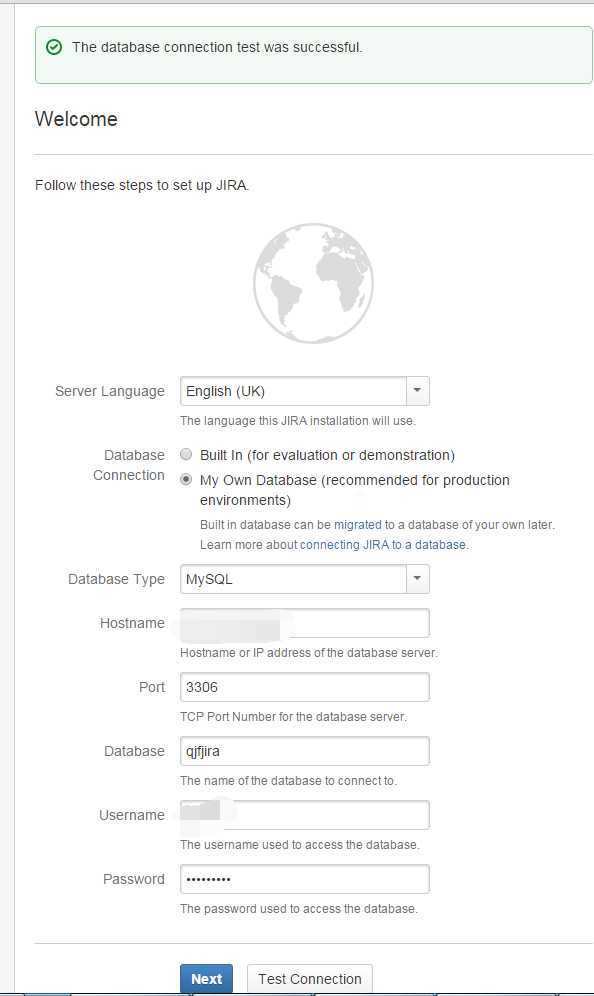Open the 'migrated' link
This screenshot has width=594, height=996.
point(358,525)
